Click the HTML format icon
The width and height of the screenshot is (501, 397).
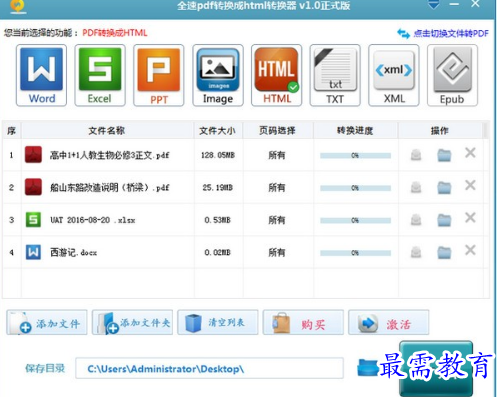[277, 75]
